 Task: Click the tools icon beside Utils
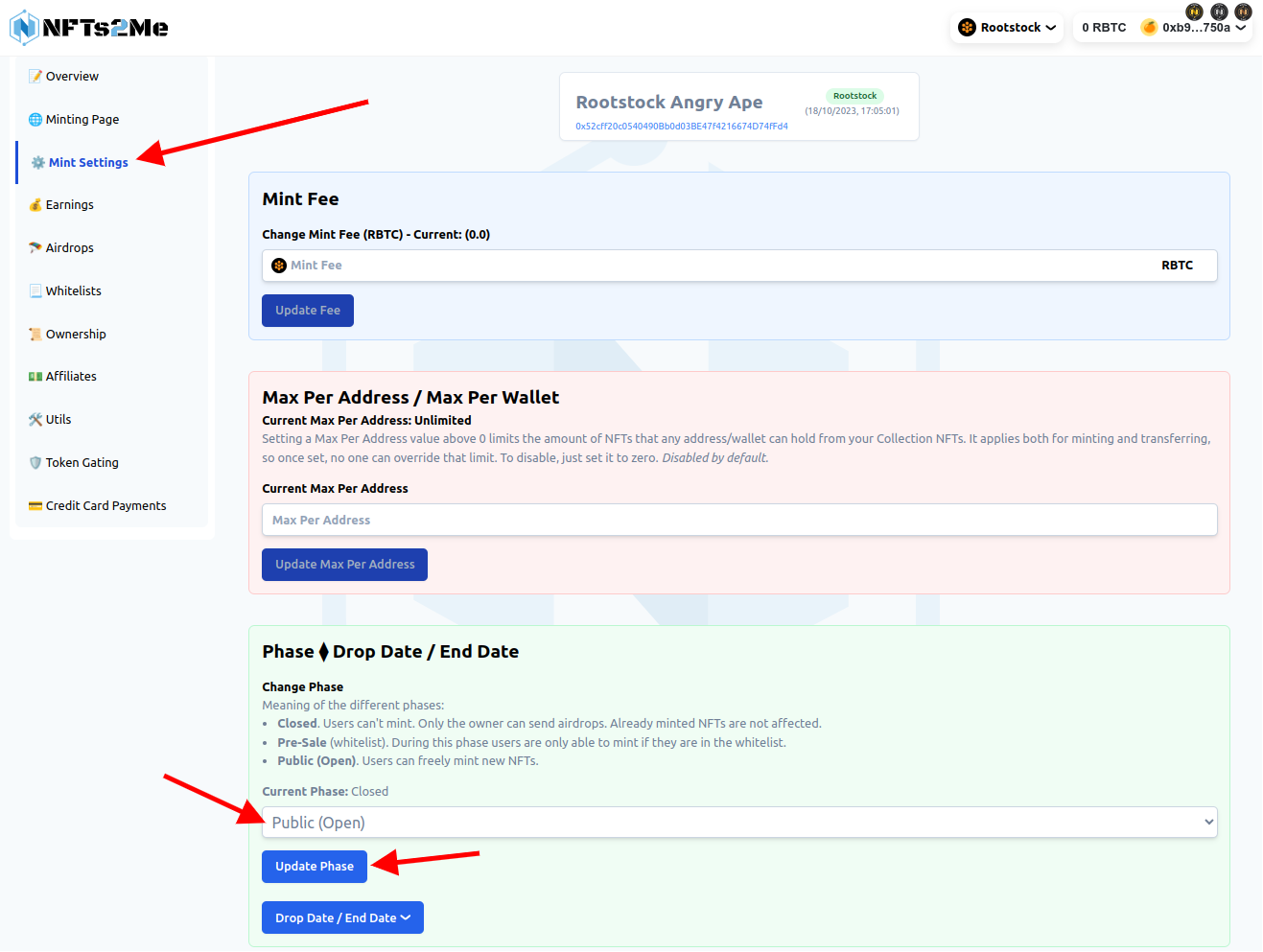(x=35, y=419)
